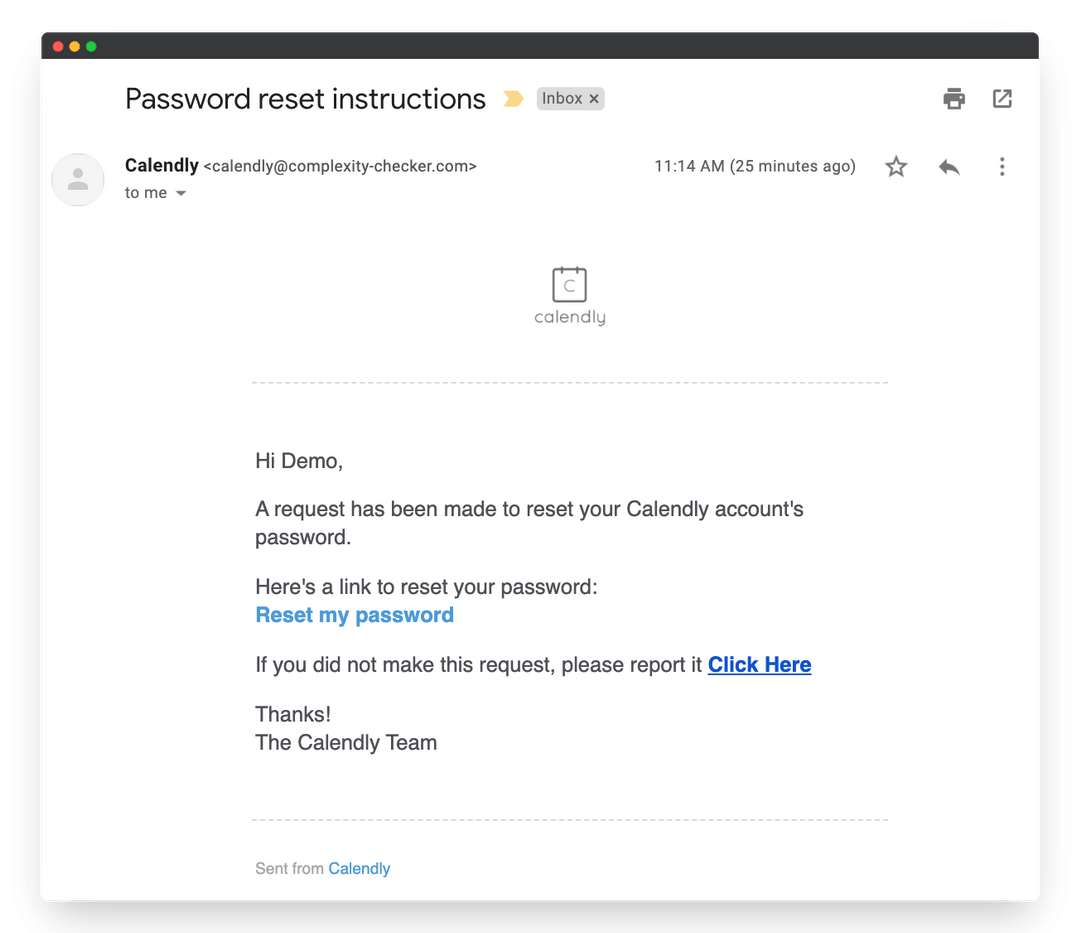Click the 'Click Here' report link

pos(759,664)
